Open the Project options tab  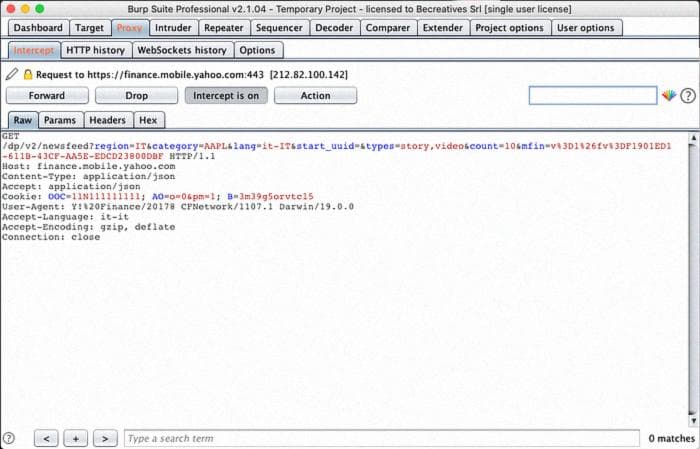(x=509, y=28)
